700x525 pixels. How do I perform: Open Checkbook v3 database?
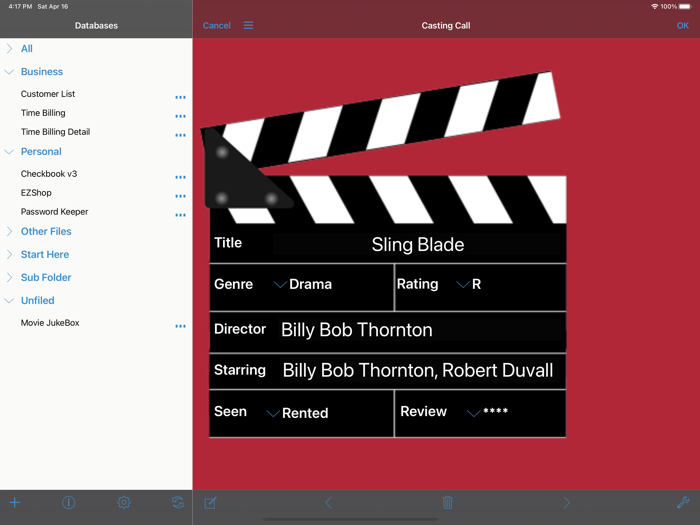coord(49,174)
